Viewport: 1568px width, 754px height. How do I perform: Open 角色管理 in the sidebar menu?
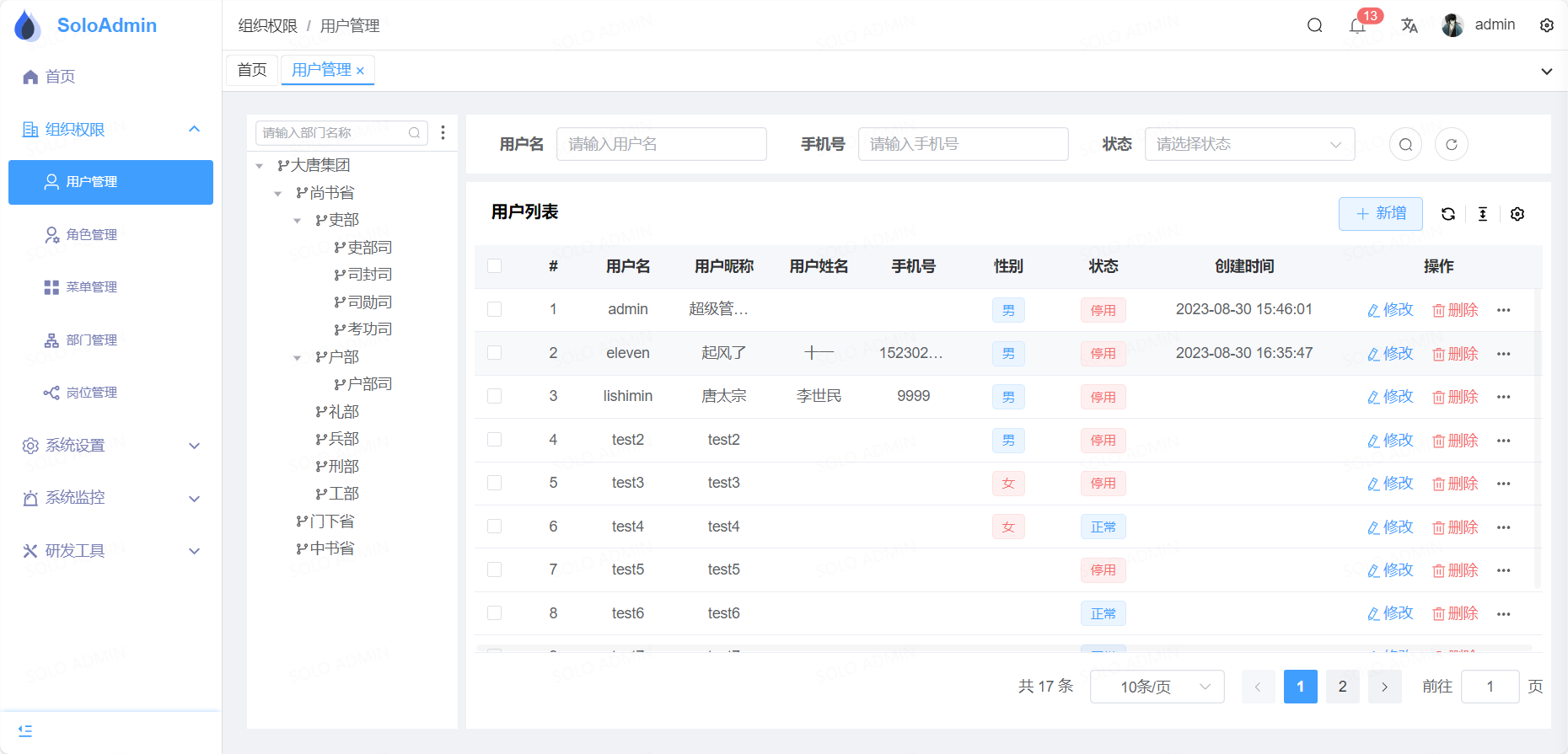point(92,234)
